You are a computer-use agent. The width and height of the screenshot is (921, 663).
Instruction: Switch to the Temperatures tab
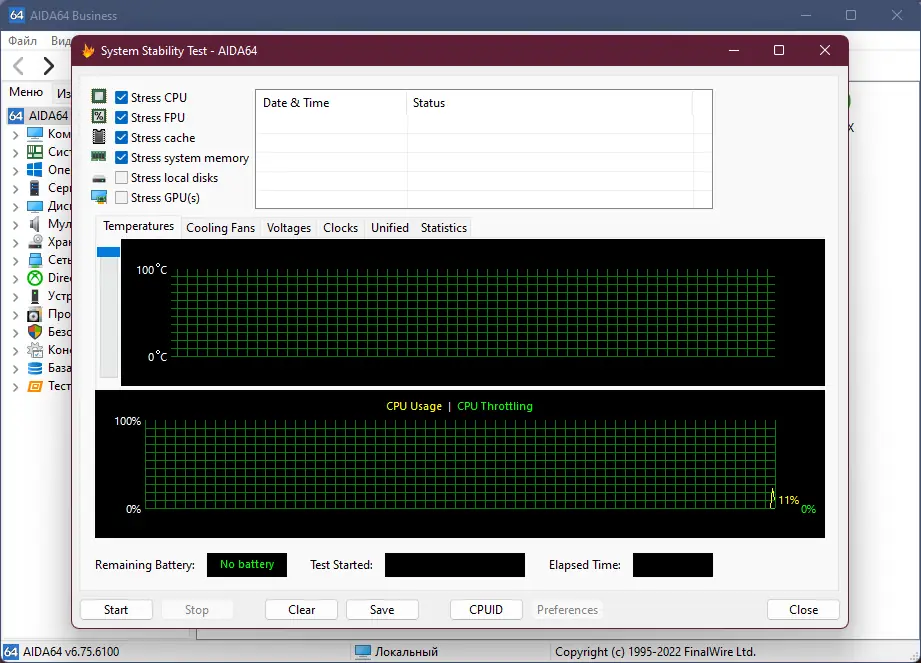(139, 226)
